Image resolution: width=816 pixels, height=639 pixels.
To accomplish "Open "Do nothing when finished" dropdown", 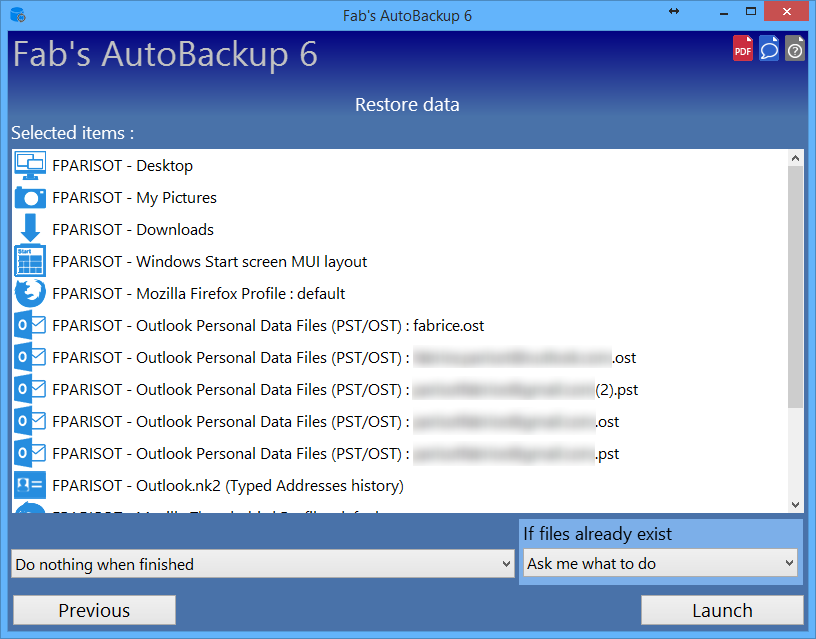I will click(262, 564).
